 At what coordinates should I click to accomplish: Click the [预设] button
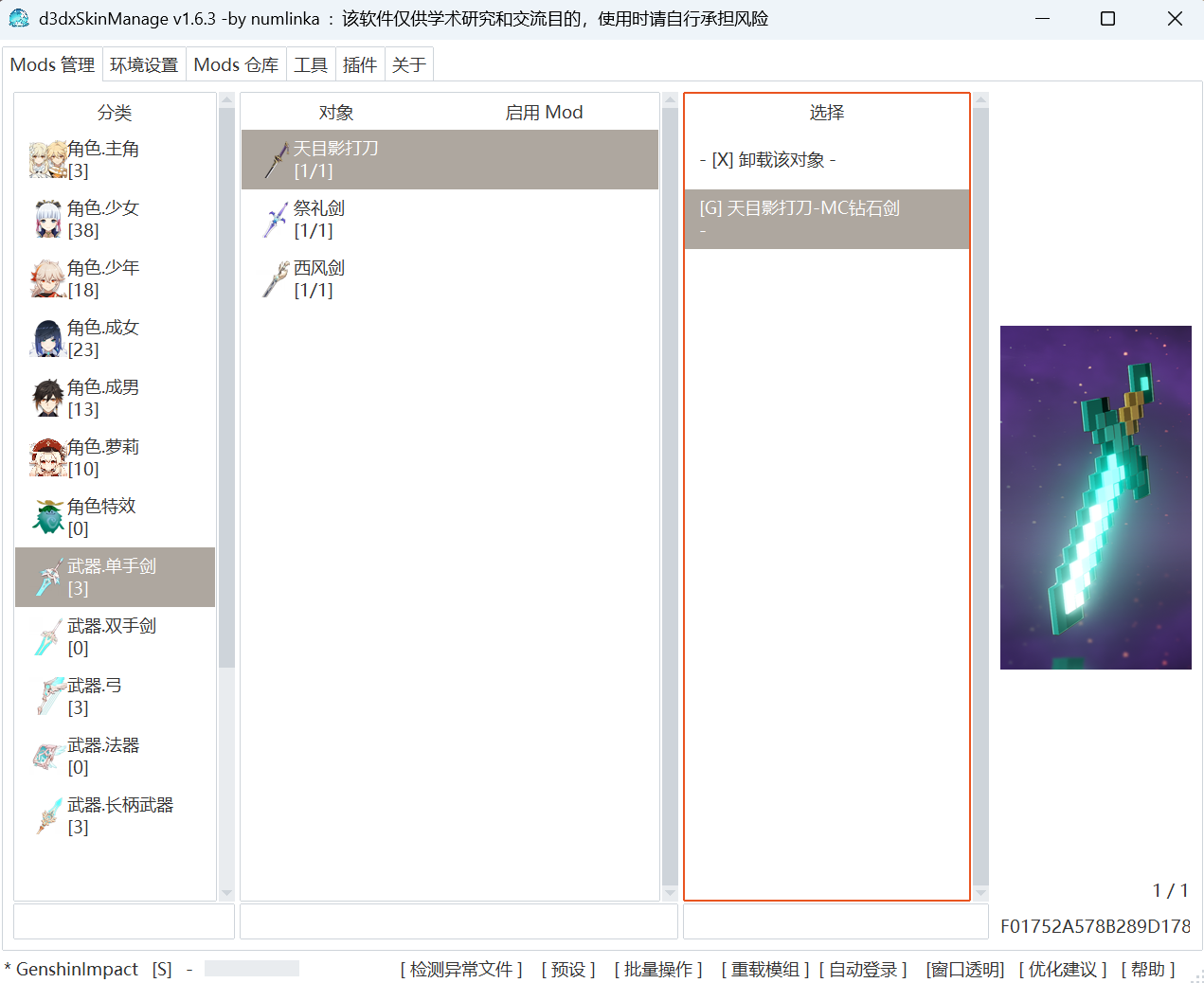click(x=568, y=969)
